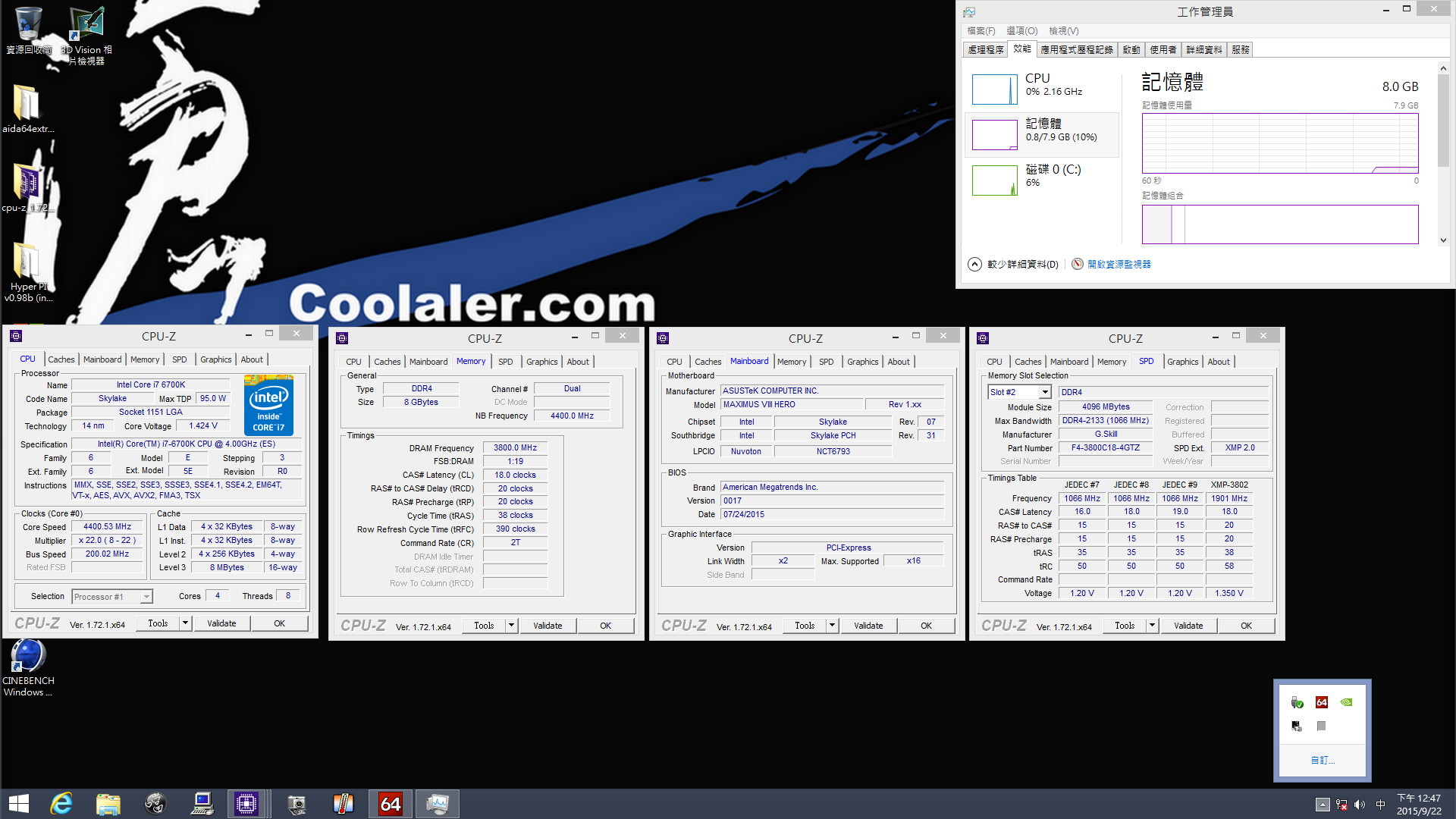Viewport: 1456px width, 819px height.
Task: Switch to Caches tab in leftmost CPU-Z
Action: 61,359
